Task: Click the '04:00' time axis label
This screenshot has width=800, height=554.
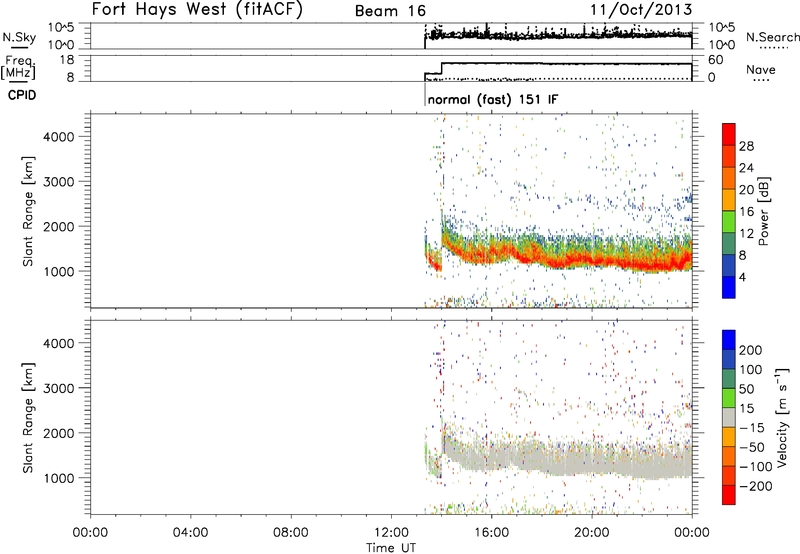Action: (x=190, y=533)
